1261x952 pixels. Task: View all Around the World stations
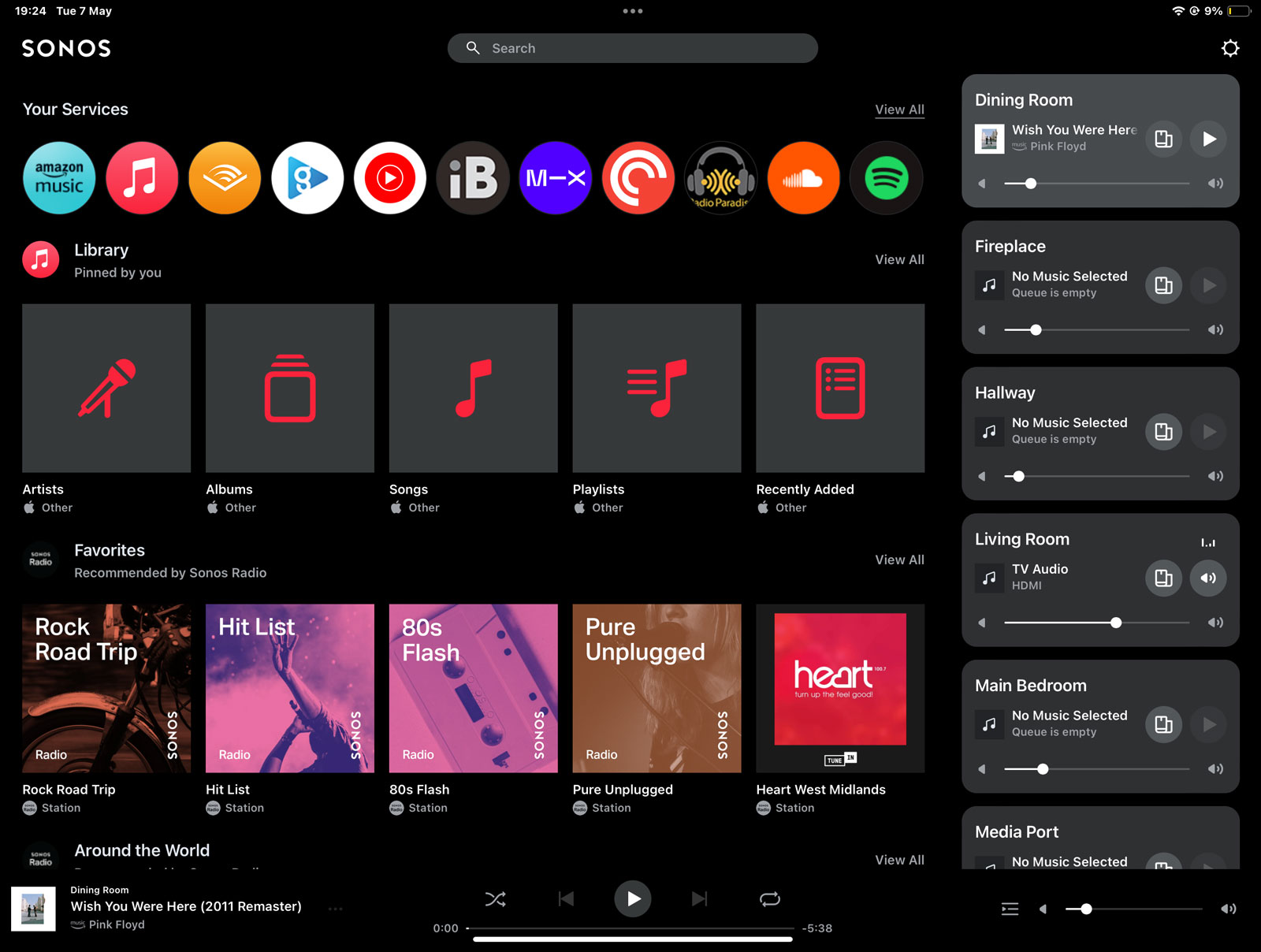click(899, 860)
